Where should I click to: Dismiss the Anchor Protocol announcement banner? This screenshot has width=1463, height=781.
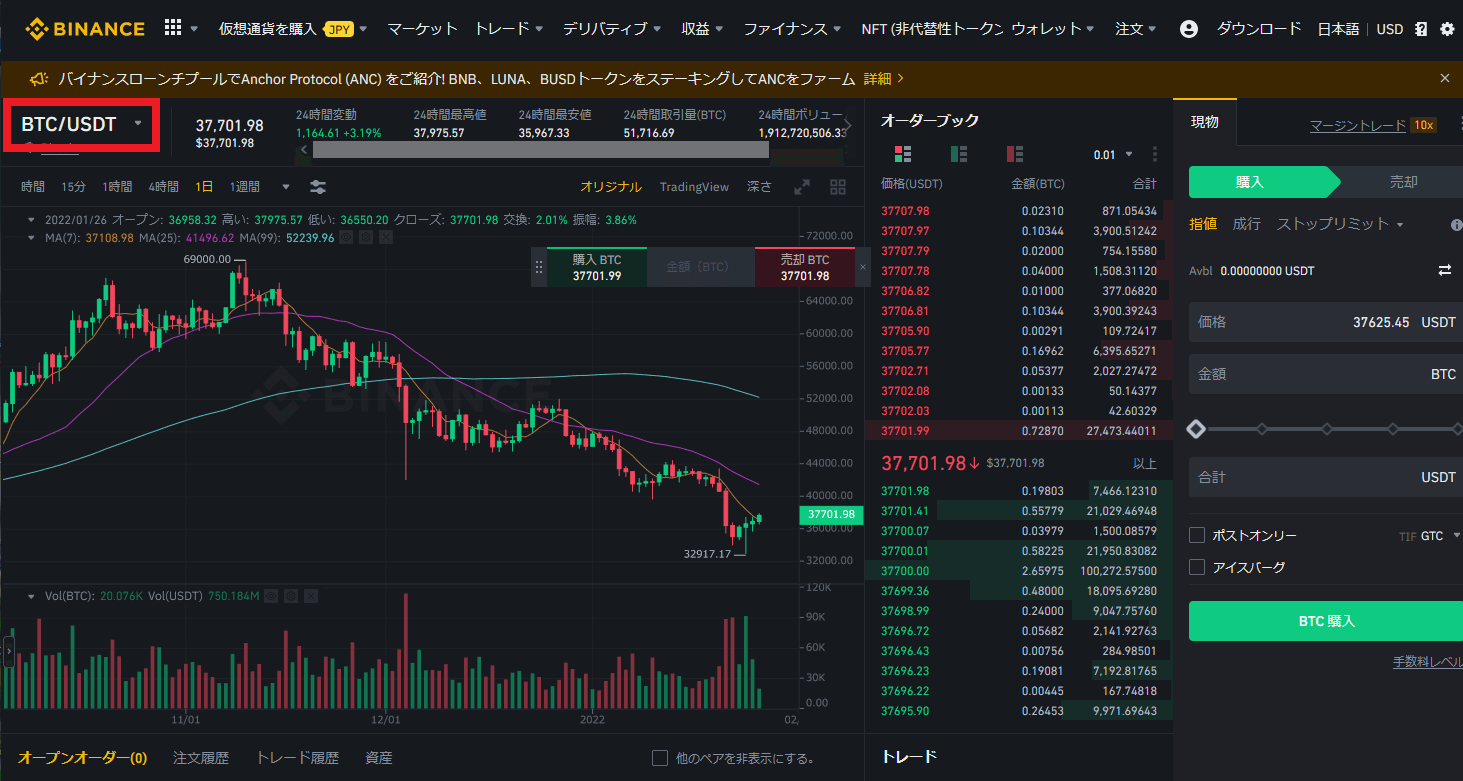click(x=1444, y=78)
